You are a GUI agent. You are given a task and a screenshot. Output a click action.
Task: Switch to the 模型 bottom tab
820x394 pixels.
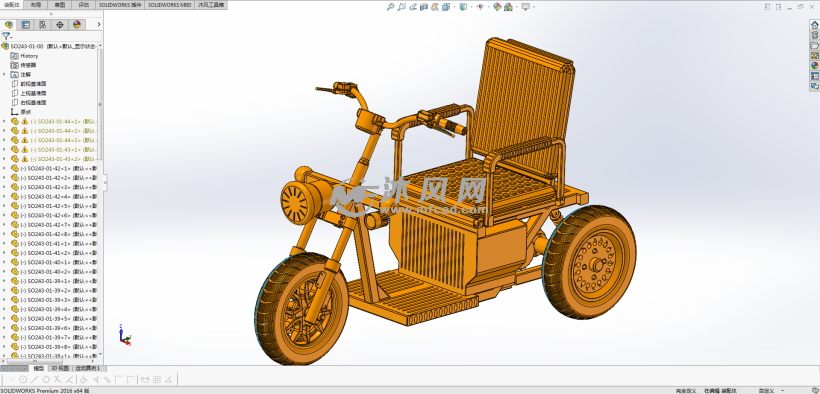pos(38,368)
